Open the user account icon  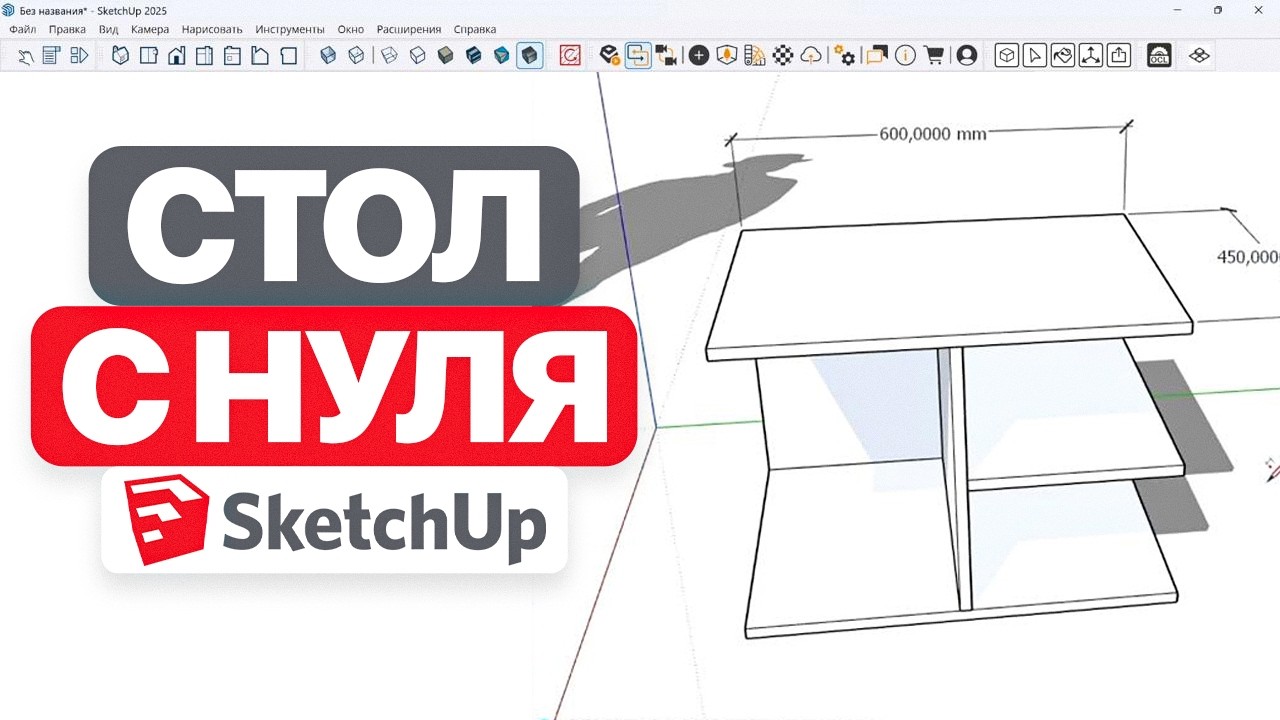pyautogui.click(x=966, y=56)
